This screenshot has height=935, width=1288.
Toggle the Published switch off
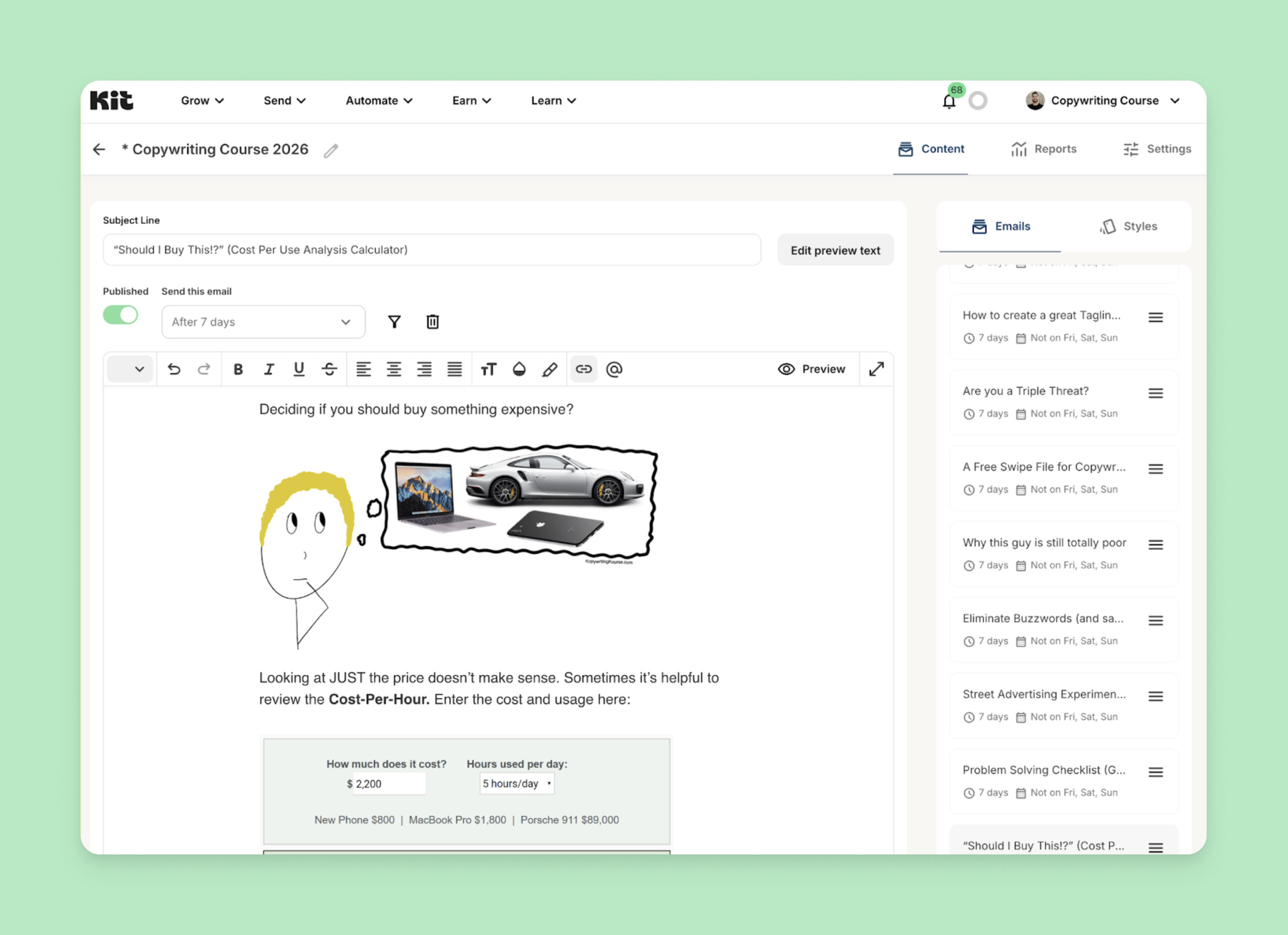tap(120, 315)
